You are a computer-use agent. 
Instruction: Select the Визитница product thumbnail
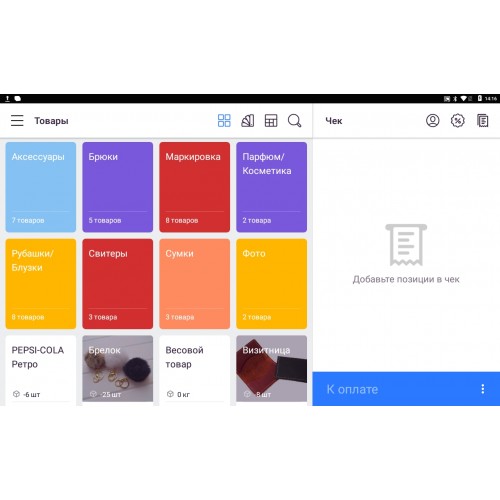[272, 370]
